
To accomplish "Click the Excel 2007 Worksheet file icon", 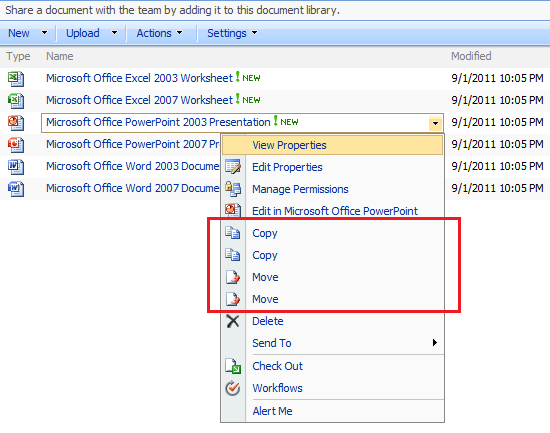I will (x=16, y=101).
